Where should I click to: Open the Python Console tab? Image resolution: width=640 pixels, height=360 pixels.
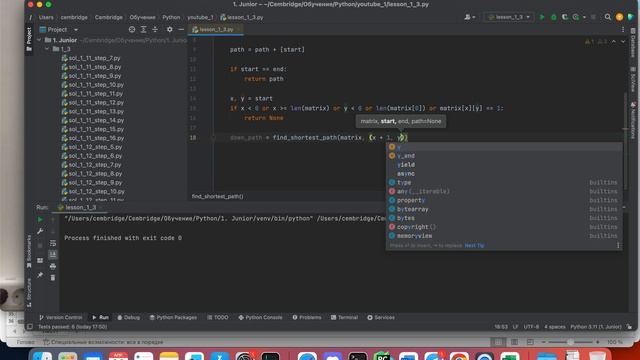[x=260, y=317]
